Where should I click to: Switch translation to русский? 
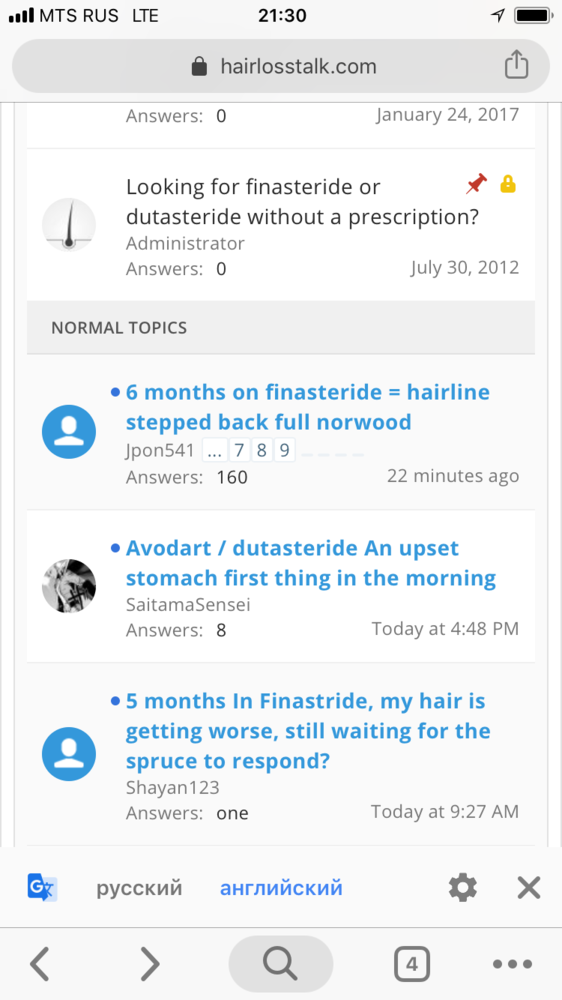pyautogui.click(x=139, y=887)
